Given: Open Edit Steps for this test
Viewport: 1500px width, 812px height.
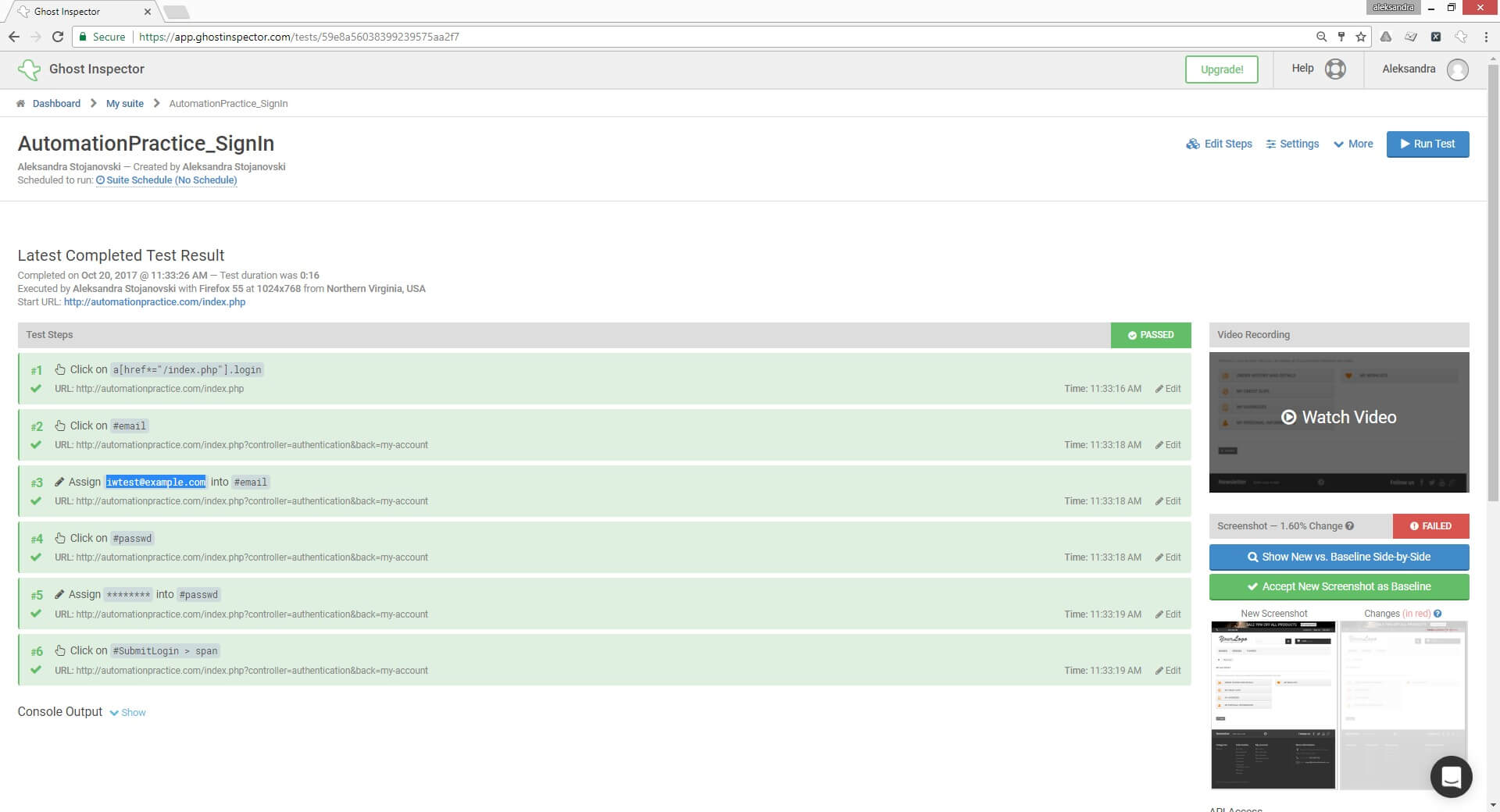Looking at the screenshot, I should [1219, 144].
